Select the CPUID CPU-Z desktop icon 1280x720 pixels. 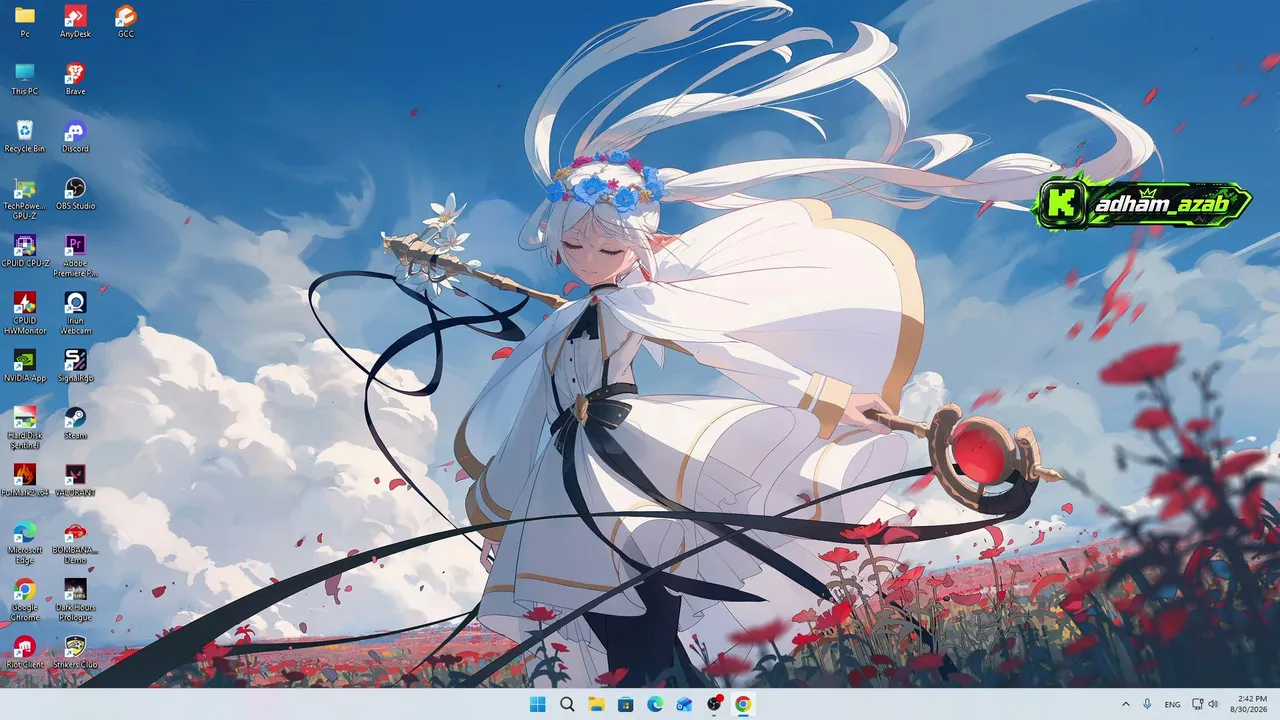point(25,251)
